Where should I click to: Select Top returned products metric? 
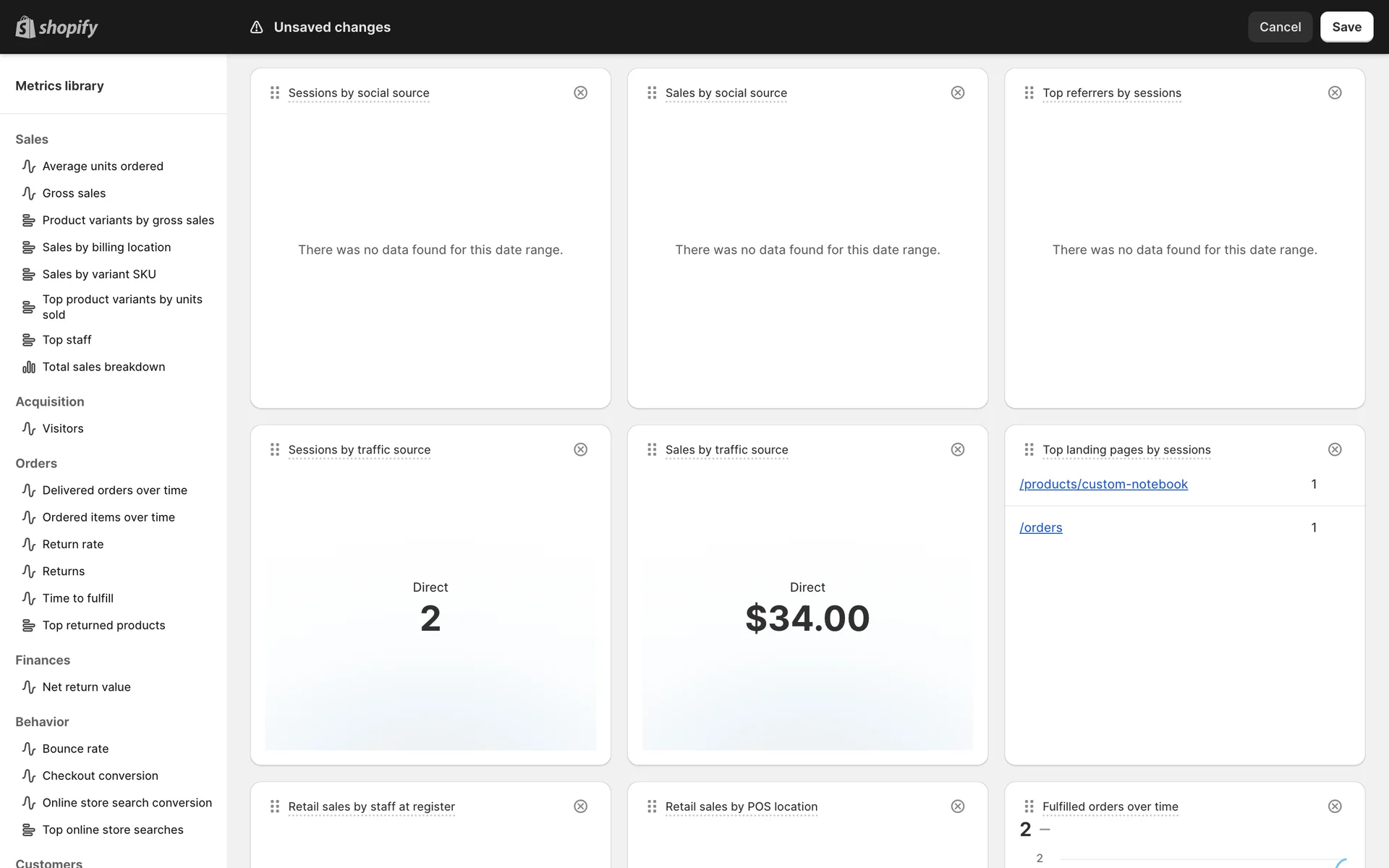coord(103,625)
